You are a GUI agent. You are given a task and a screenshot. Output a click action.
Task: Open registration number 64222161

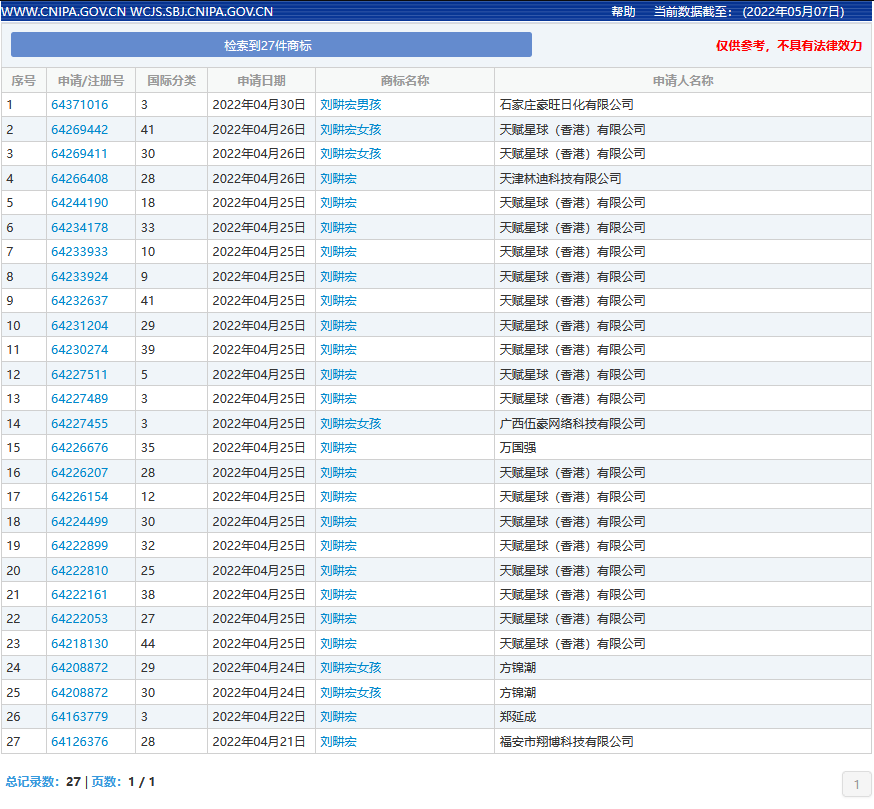click(80, 595)
